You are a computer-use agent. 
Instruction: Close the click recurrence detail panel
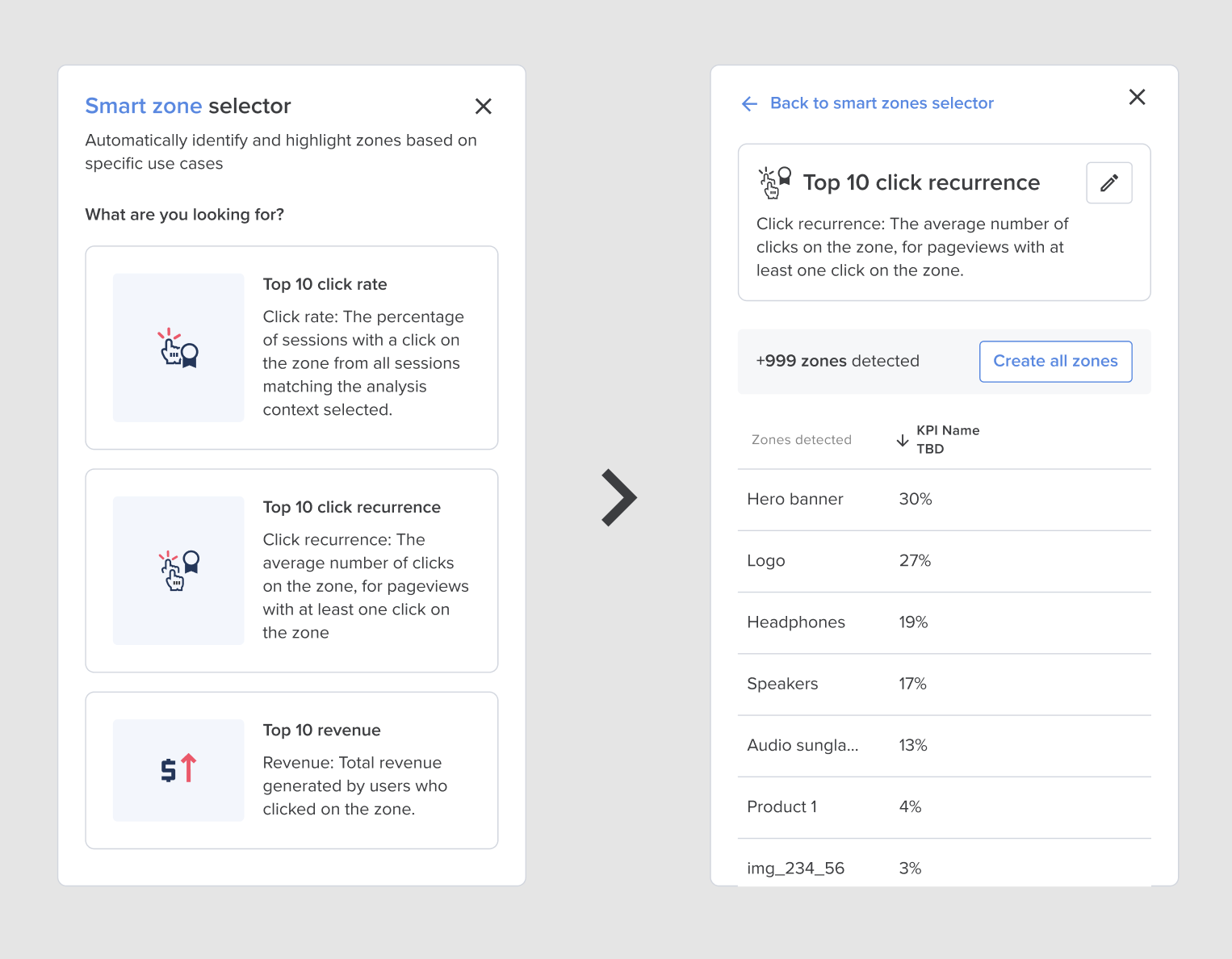(x=1137, y=98)
